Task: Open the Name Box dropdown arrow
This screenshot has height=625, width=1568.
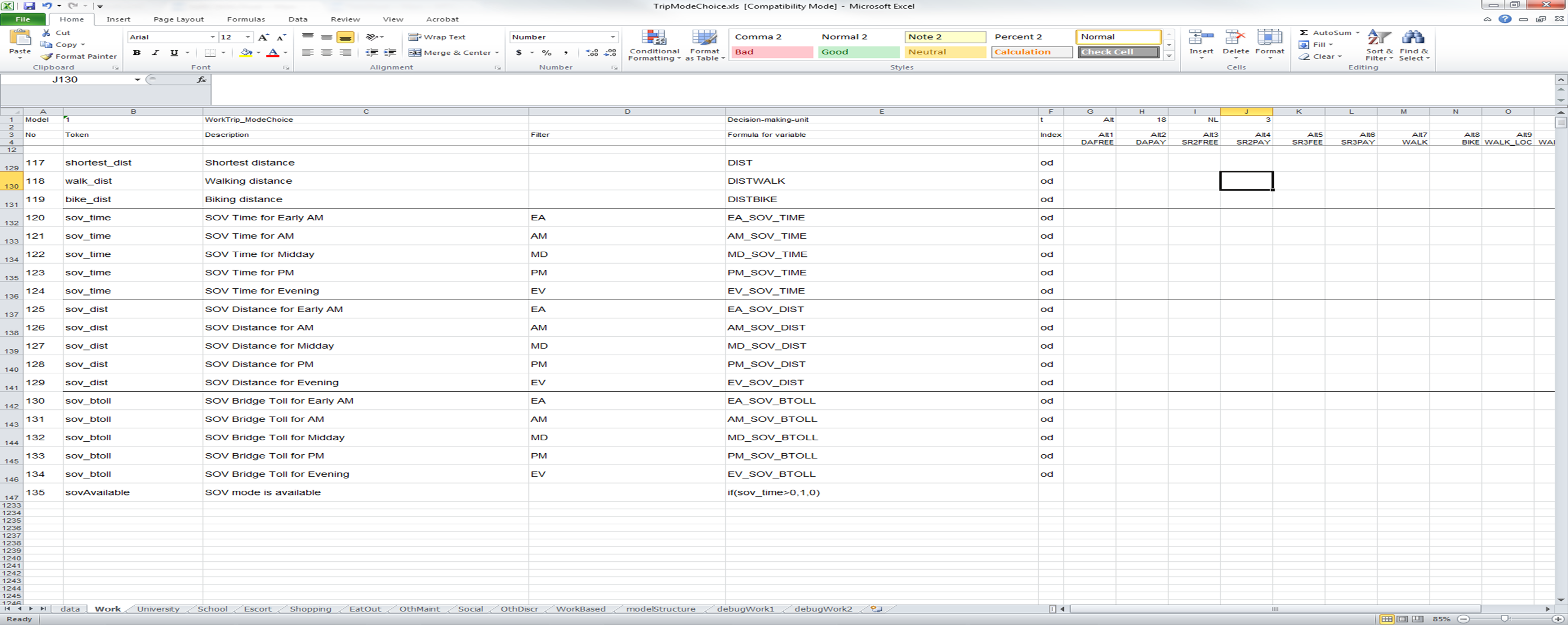Action: pyautogui.click(x=137, y=80)
